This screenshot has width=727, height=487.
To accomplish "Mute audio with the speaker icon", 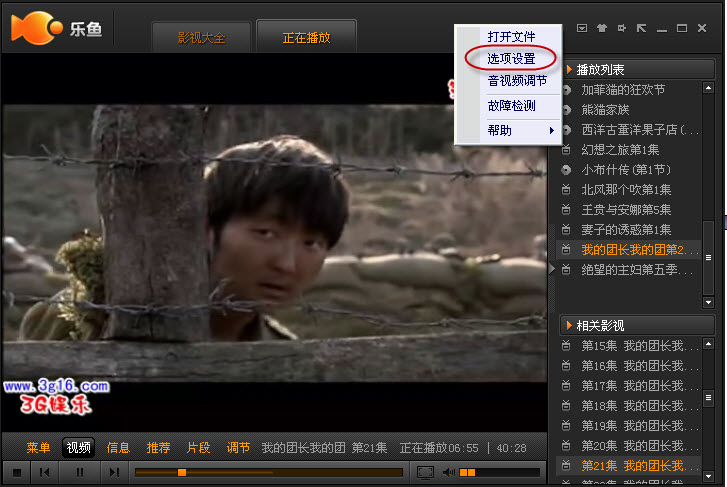I will click(449, 472).
